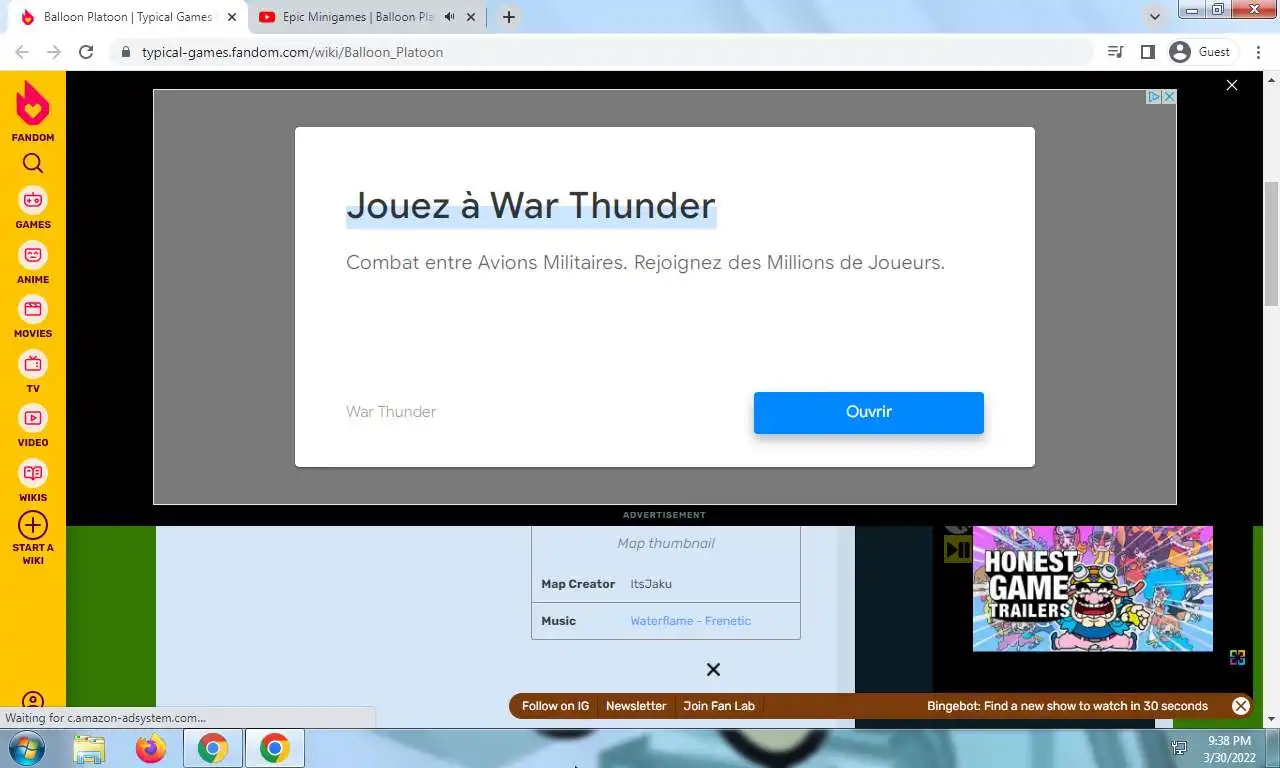Close the Epic Minigames YouTube tab
The height and width of the screenshot is (768, 1280).
(x=471, y=17)
